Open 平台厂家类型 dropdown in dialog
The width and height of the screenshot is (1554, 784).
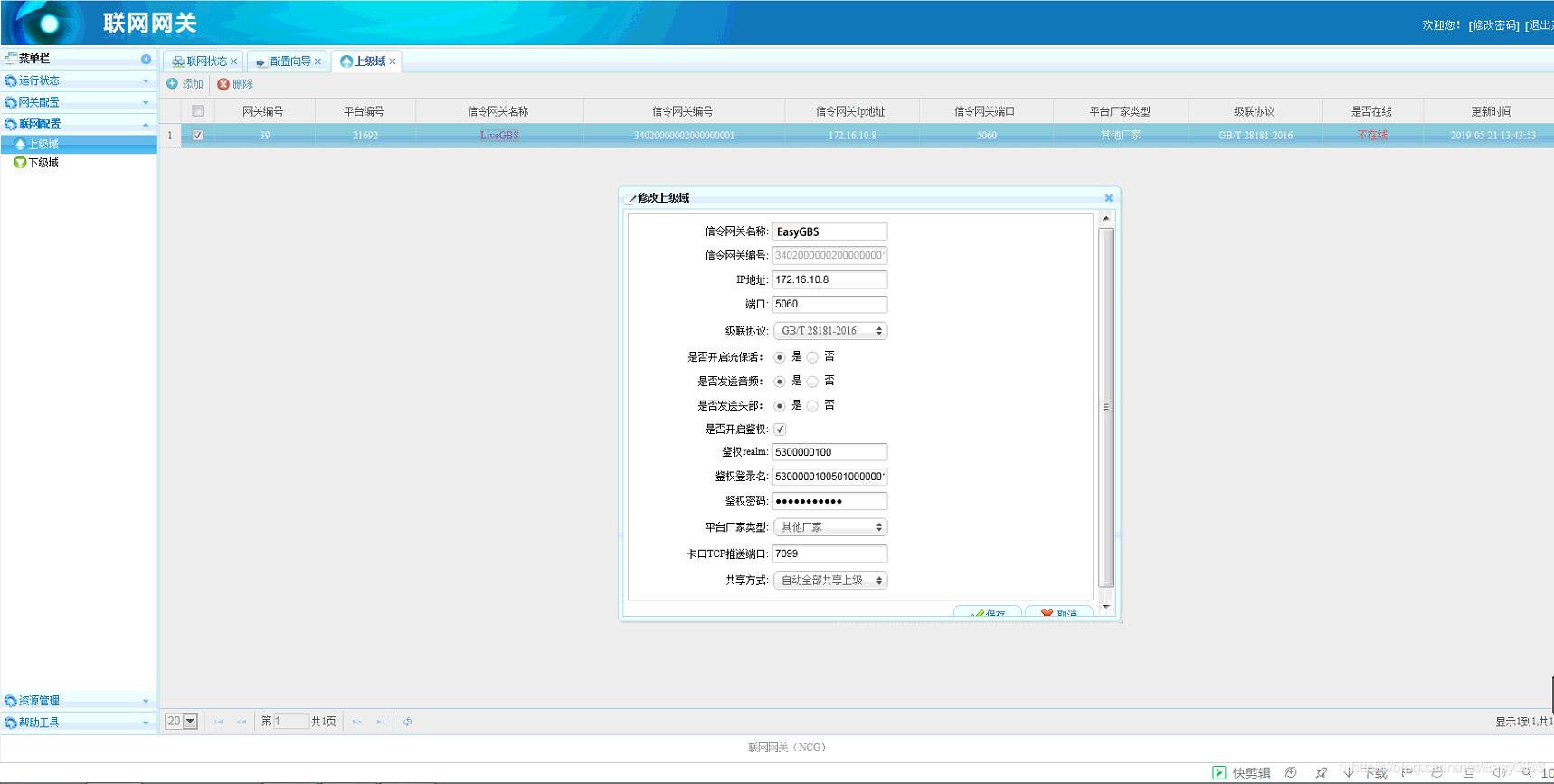(830, 527)
